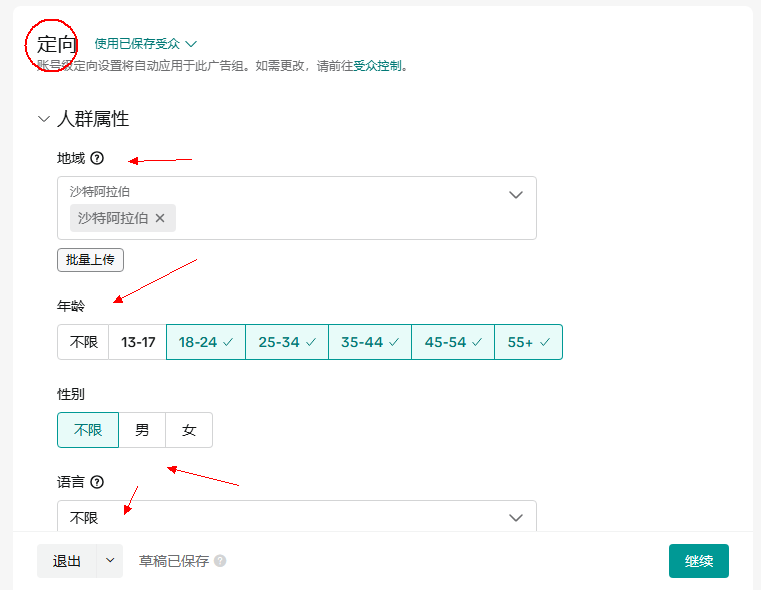Open the 使用已保存受众 dropdown
This screenshot has height=590, width=761.
click(x=145, y=44)
